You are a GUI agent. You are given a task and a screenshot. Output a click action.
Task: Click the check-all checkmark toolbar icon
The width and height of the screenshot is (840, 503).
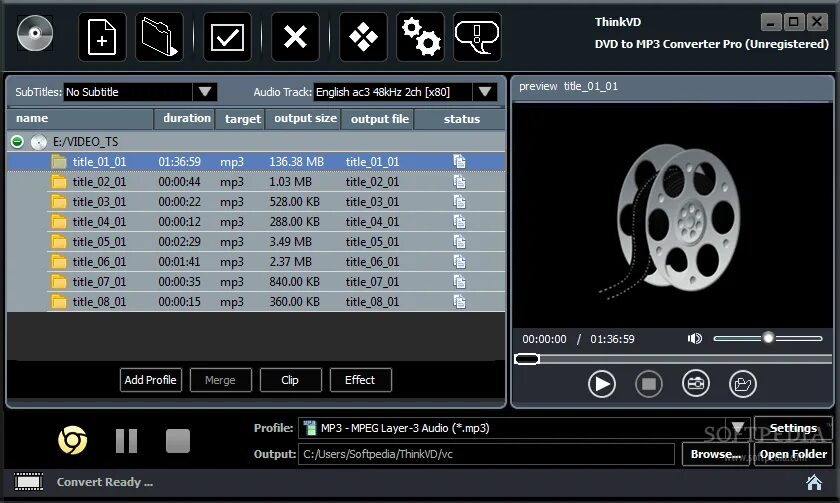[227, 37]
